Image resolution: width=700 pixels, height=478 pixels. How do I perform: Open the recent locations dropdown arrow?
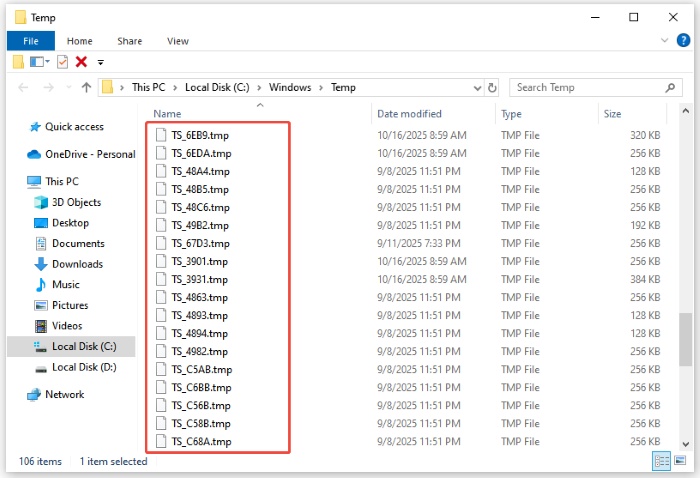68,87
